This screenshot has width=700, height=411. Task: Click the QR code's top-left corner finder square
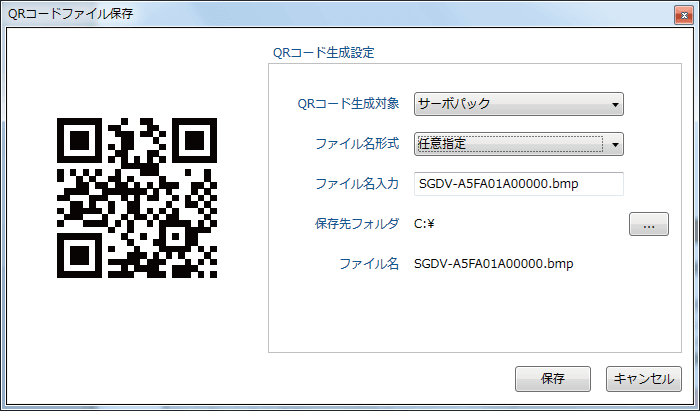pyautogui.click(x=77, y=138)
